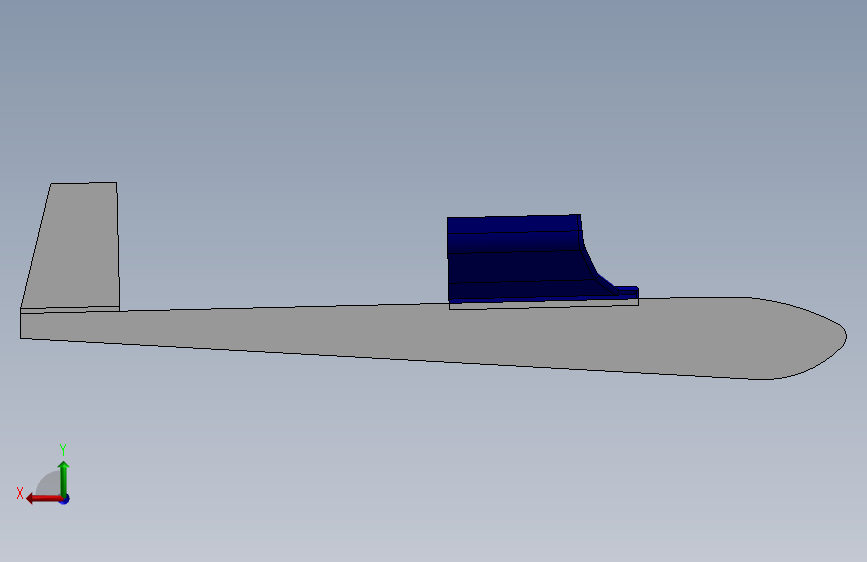Select the gray vertical tail fin

[77, 246]
